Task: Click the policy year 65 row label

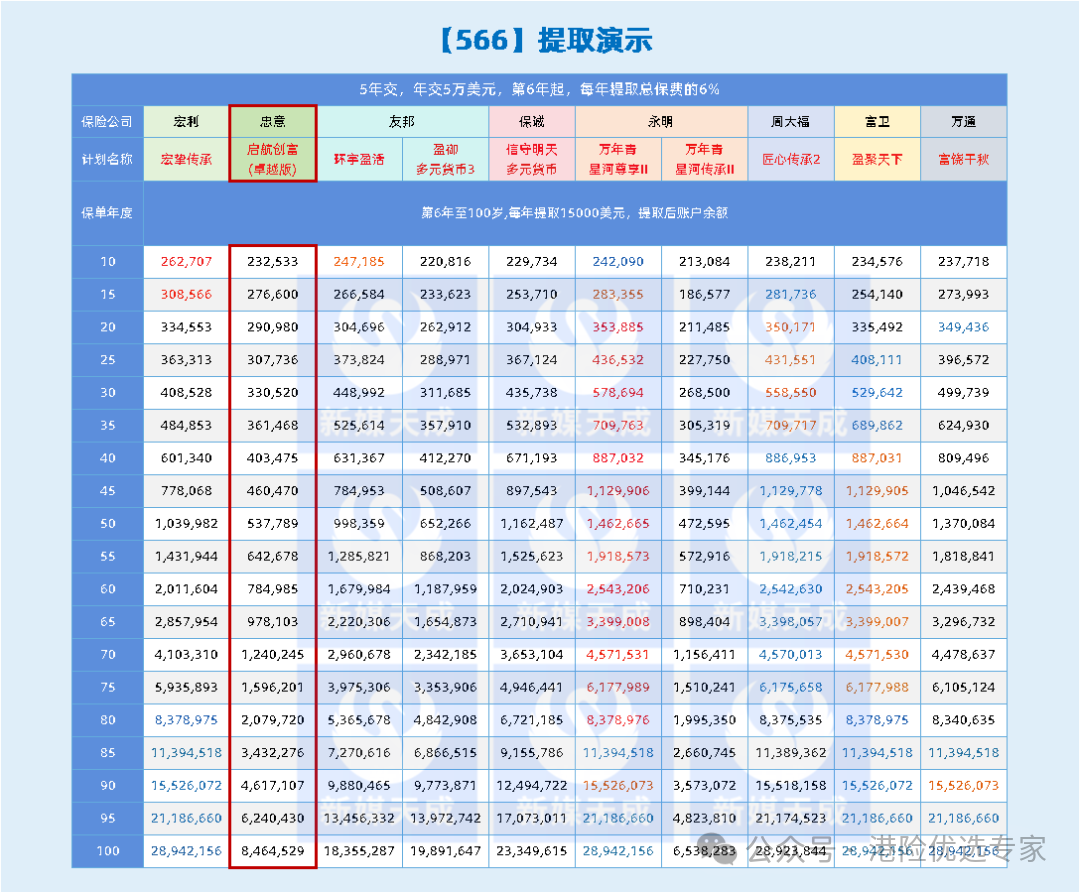Action: (107, 622)
